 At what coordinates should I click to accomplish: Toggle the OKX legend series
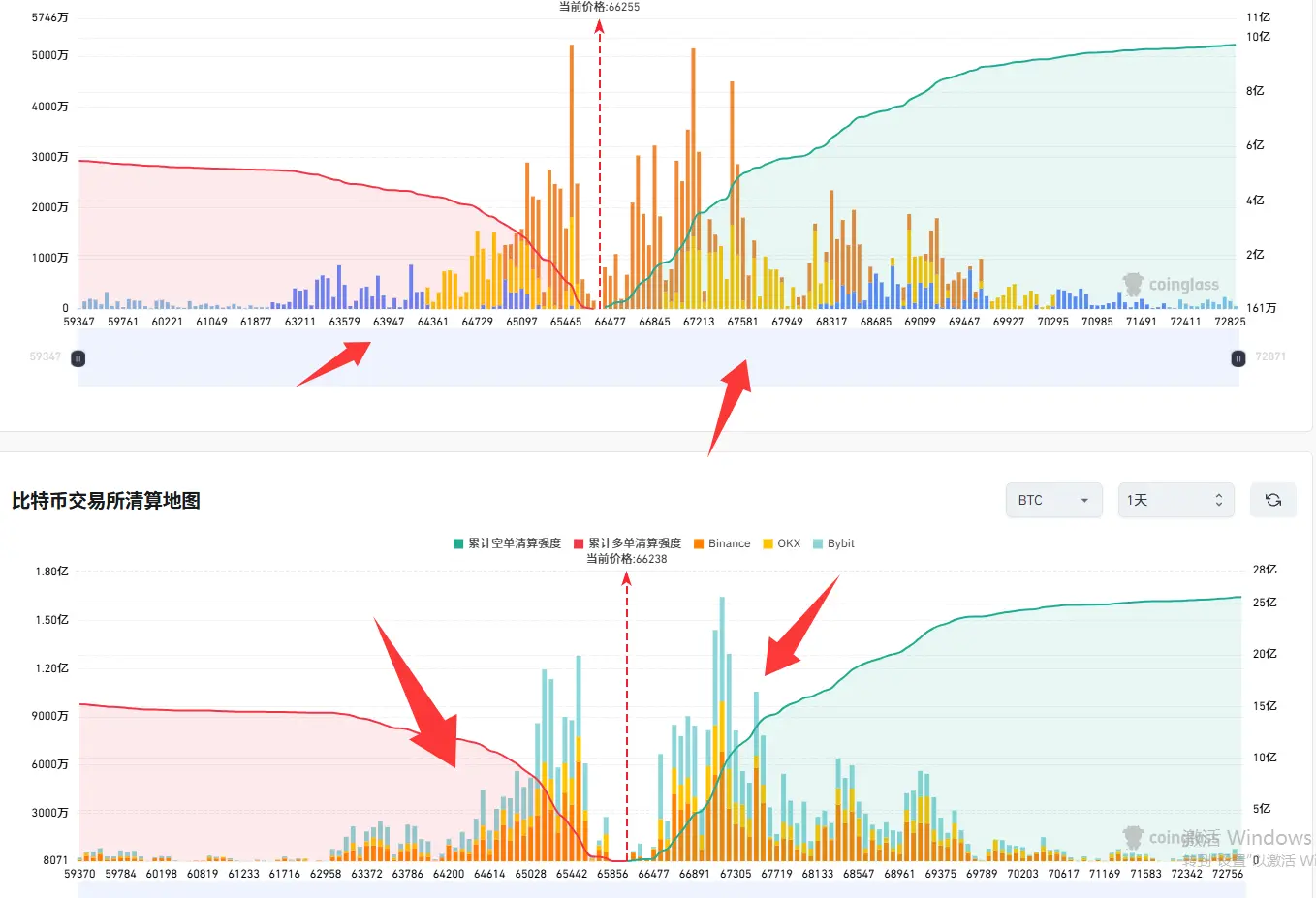[x=782, y=543]
